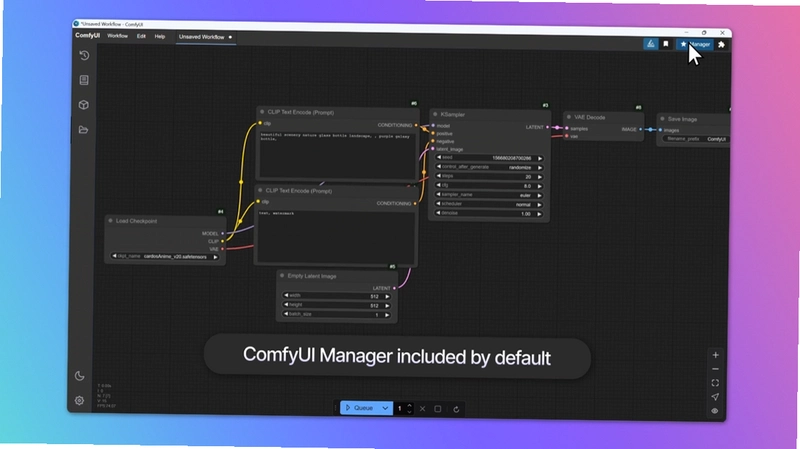This screenshot has width=800, height=449.
Task: Open the scheduler normal combo
Action: tap(489, 204)
